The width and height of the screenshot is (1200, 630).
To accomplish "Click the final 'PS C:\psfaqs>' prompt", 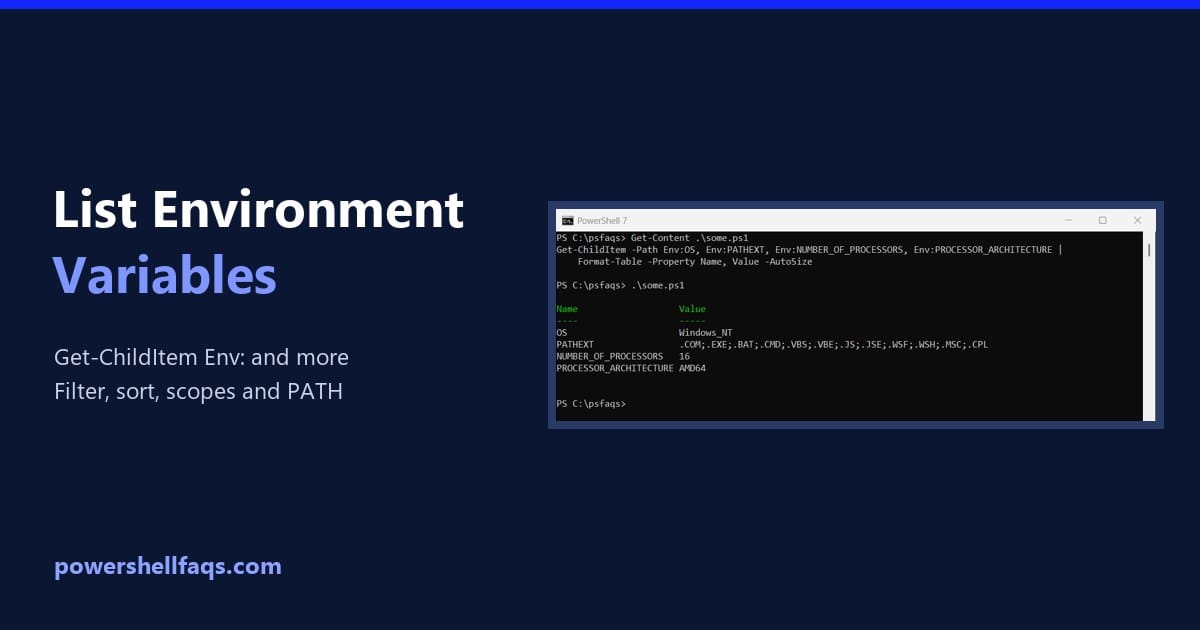I will 591,403.
